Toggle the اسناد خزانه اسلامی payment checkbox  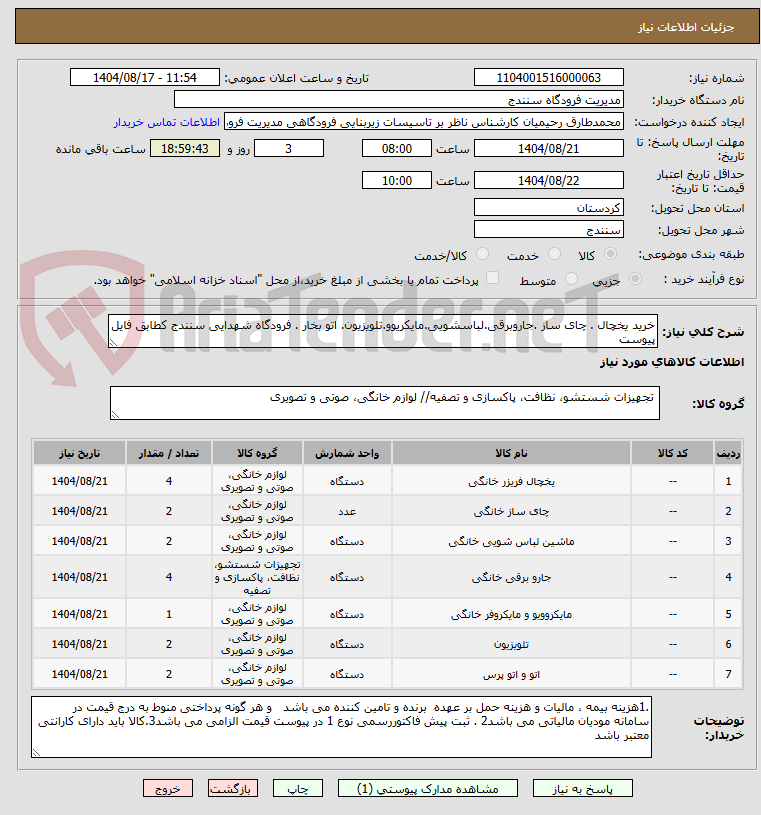pos(492,278)
